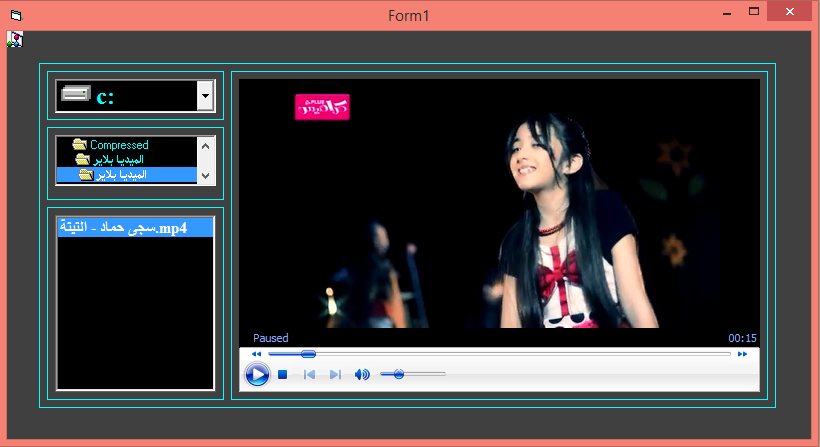
Task: Adjust the volume slider handle
Action: 399,374
